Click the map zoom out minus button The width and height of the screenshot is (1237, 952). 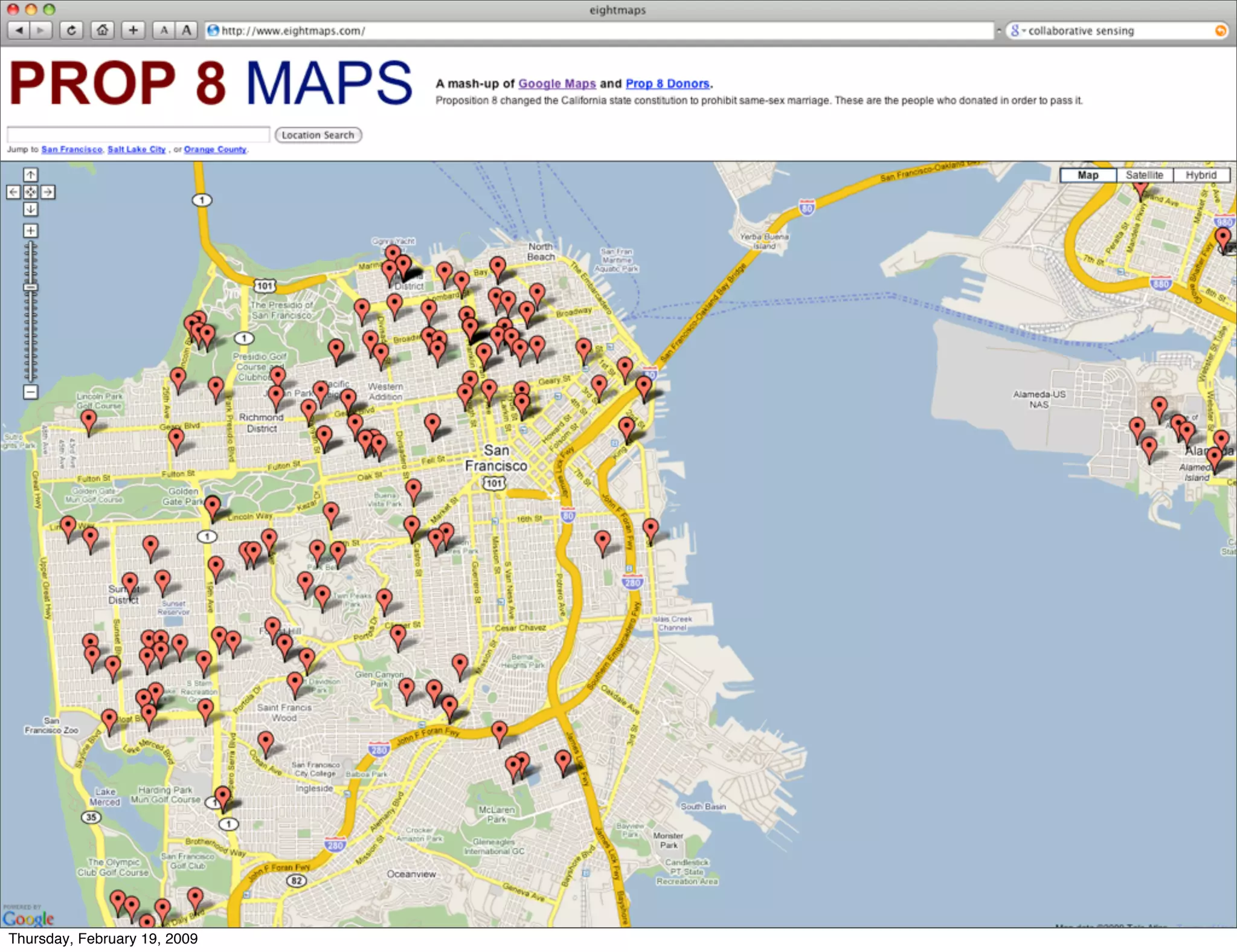pos(30,392)
